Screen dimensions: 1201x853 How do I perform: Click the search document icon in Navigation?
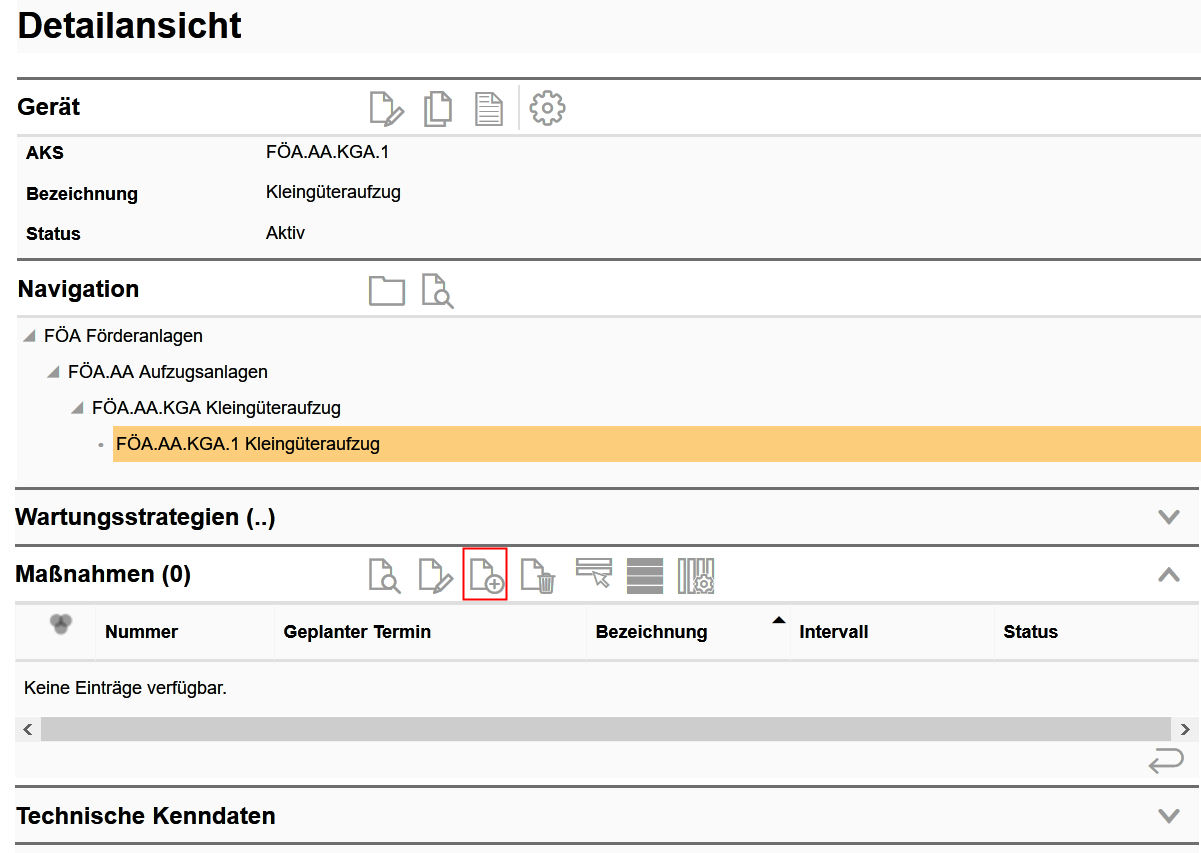pos(437,290)
